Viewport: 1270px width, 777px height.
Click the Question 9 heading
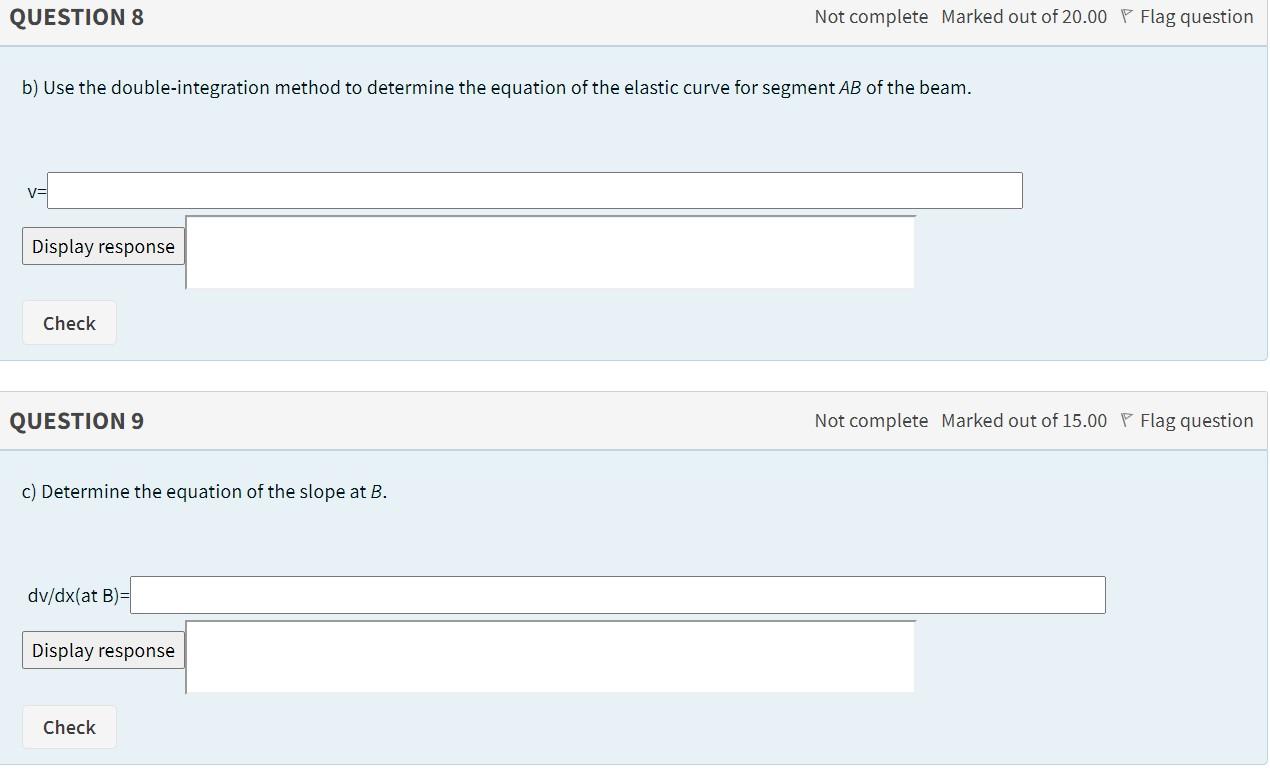(x=75, y=420)
